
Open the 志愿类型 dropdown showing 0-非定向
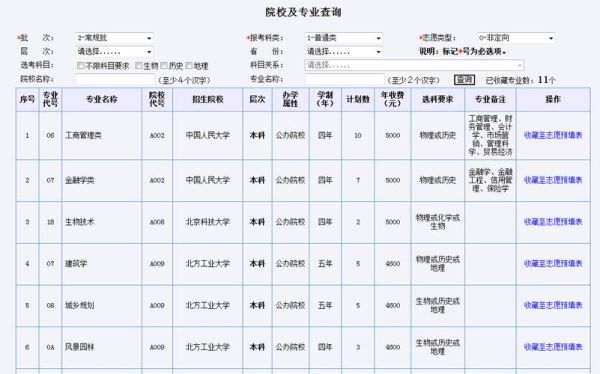pos(516,38)
